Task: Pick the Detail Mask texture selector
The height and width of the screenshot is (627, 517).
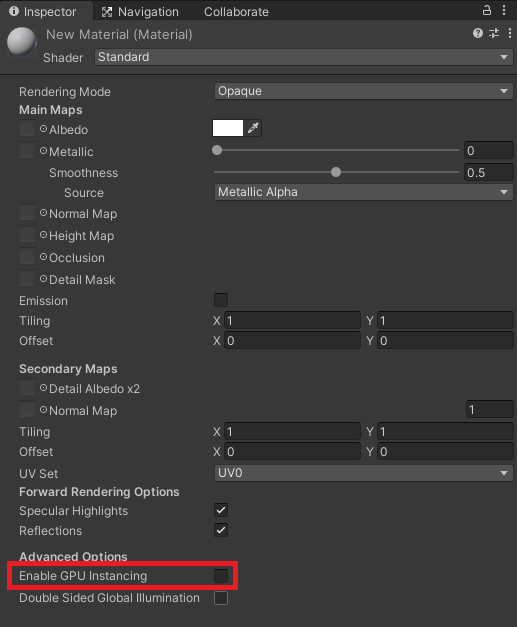Action: pos(44,279)
